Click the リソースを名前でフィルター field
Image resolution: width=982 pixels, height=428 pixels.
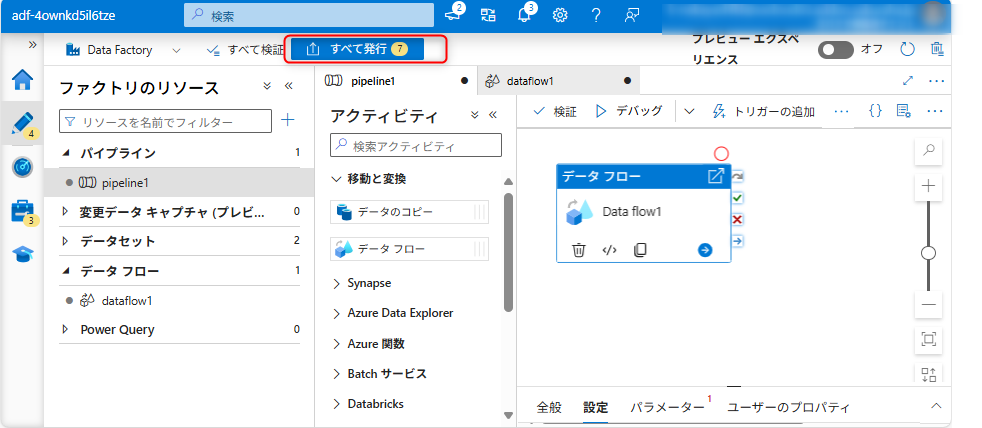[165, 121]
